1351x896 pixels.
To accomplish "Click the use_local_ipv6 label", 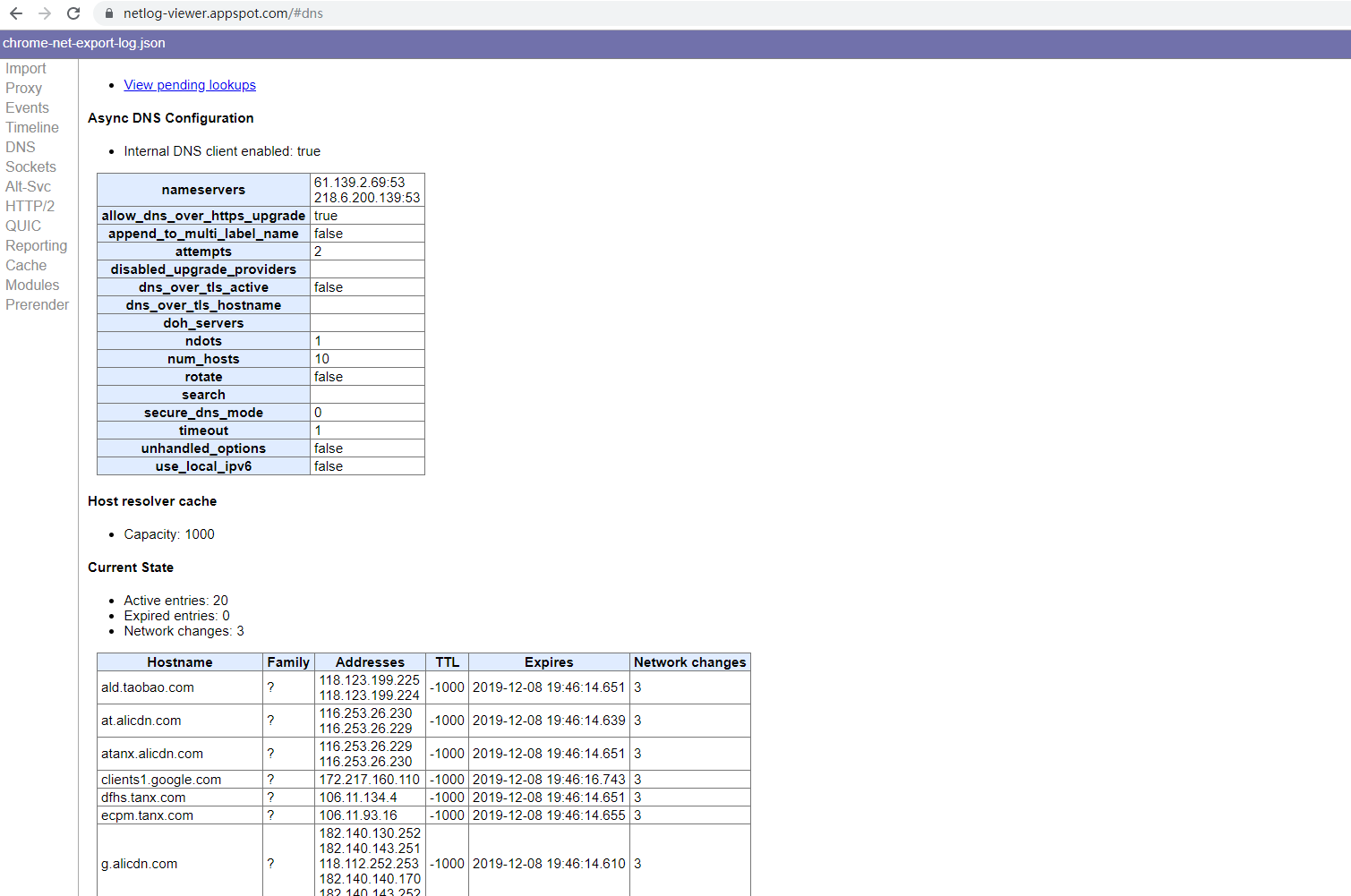I will coord(203,466).
